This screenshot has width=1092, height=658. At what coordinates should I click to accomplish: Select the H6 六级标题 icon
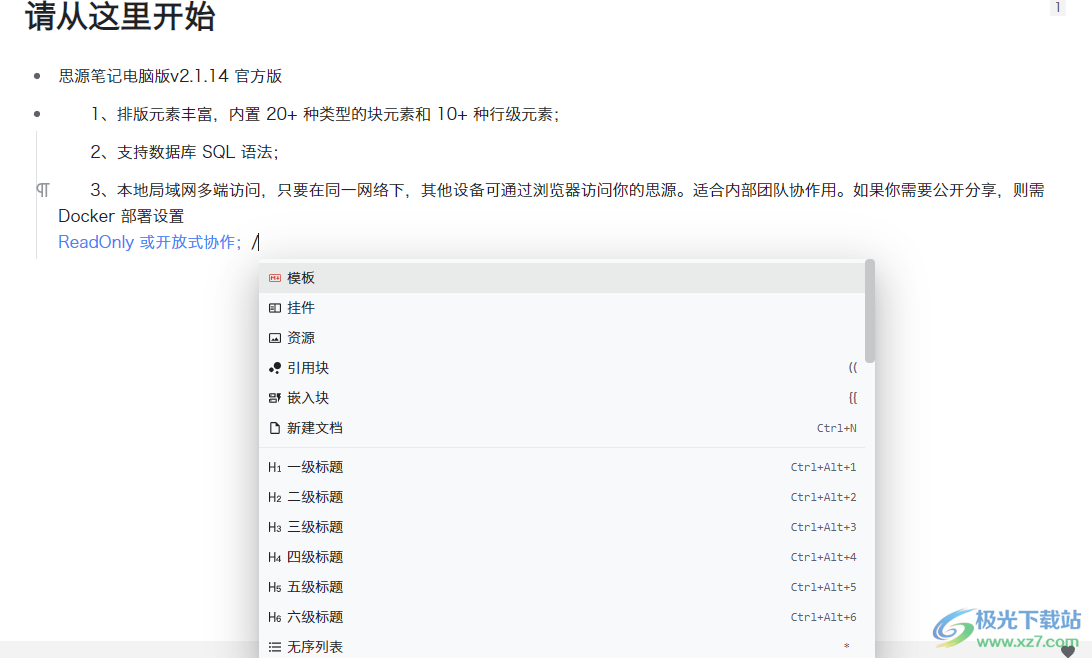point(275,616)
